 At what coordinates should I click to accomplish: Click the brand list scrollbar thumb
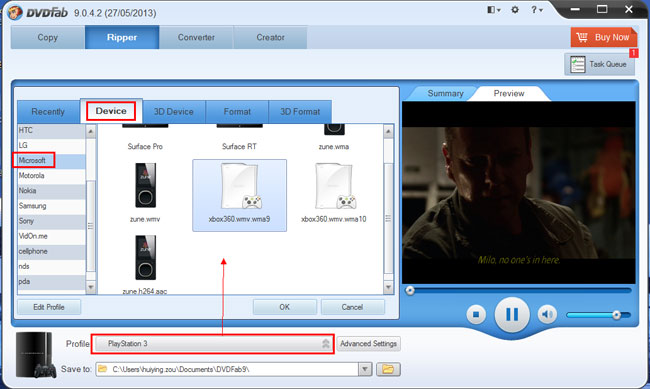pos(90,226)
